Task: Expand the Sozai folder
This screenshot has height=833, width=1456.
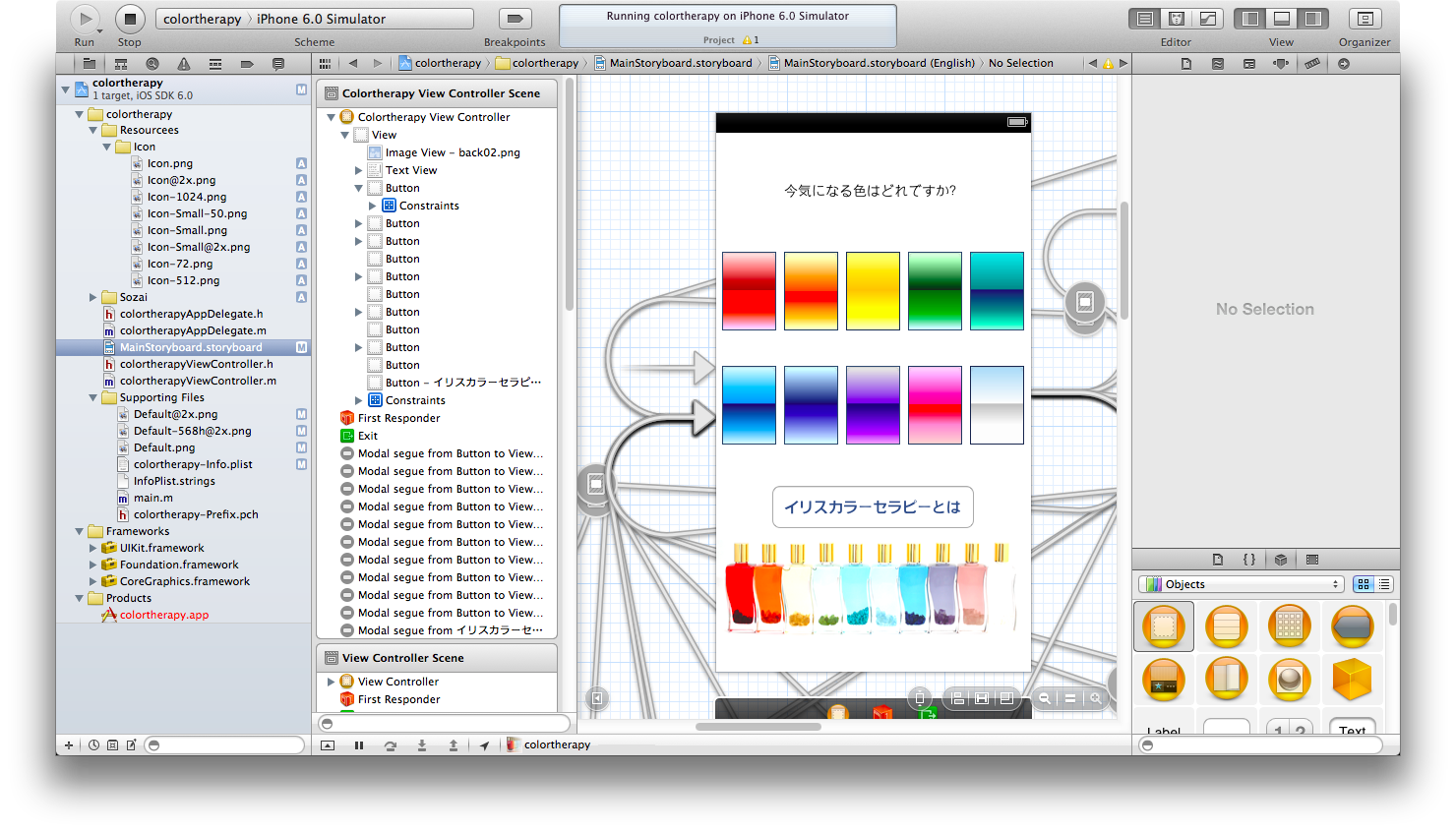Action: tap(93, 297)
